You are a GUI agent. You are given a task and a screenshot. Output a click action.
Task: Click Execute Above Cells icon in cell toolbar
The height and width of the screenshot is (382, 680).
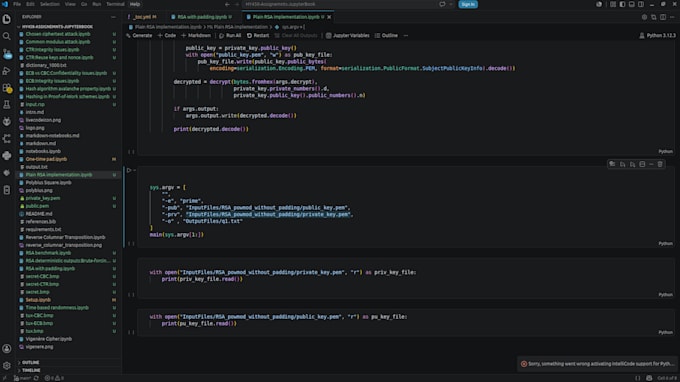point(622,164)
